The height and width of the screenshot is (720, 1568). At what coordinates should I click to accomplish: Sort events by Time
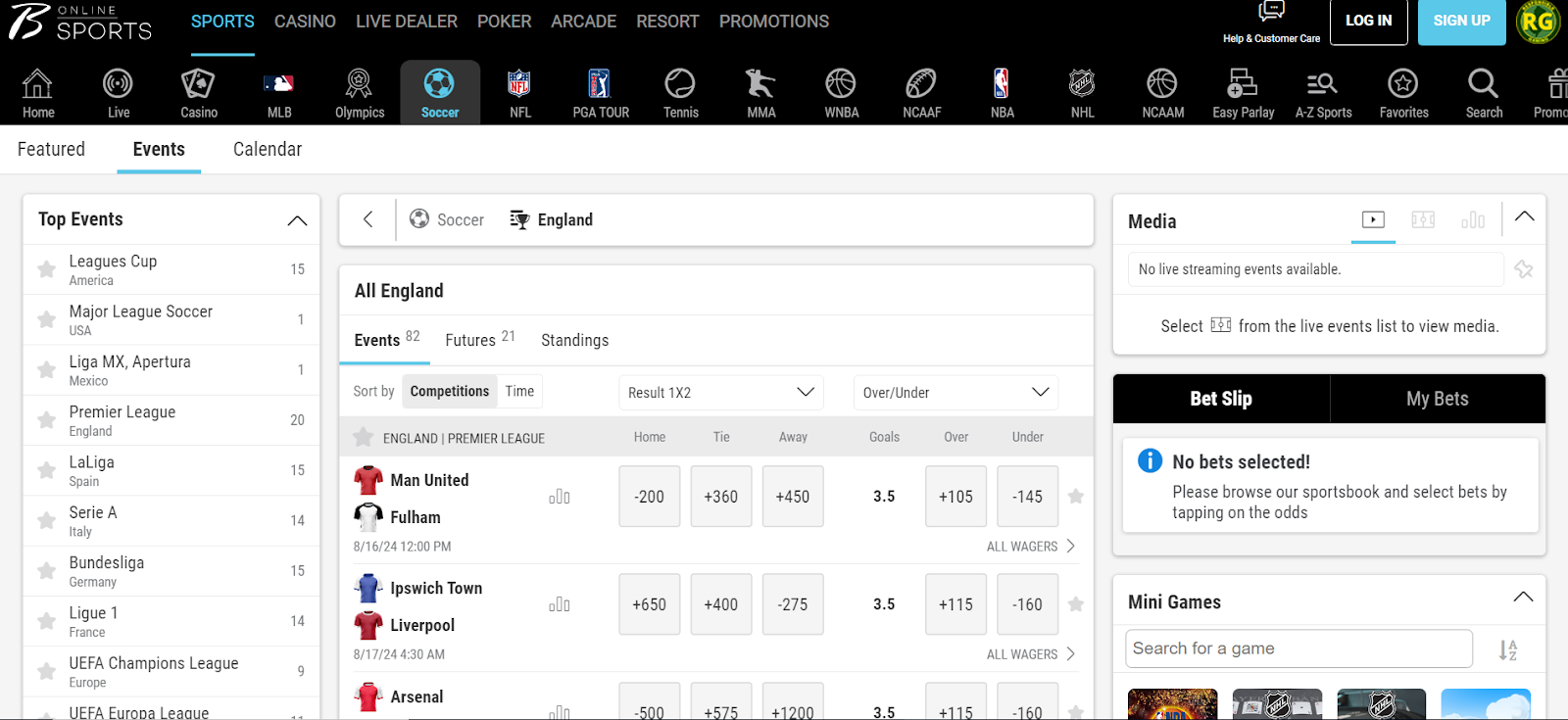(x=519, y=391)
